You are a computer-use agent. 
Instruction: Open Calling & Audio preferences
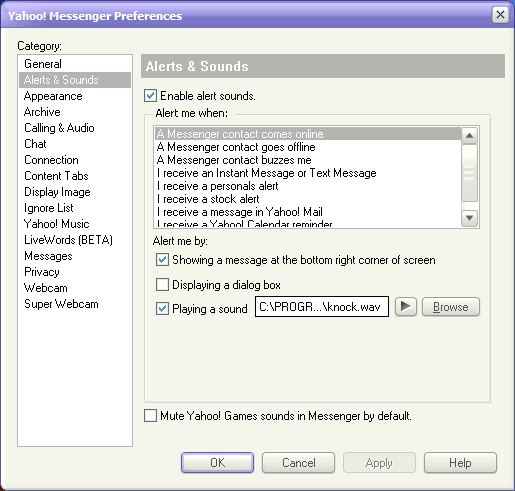(75, 128)
